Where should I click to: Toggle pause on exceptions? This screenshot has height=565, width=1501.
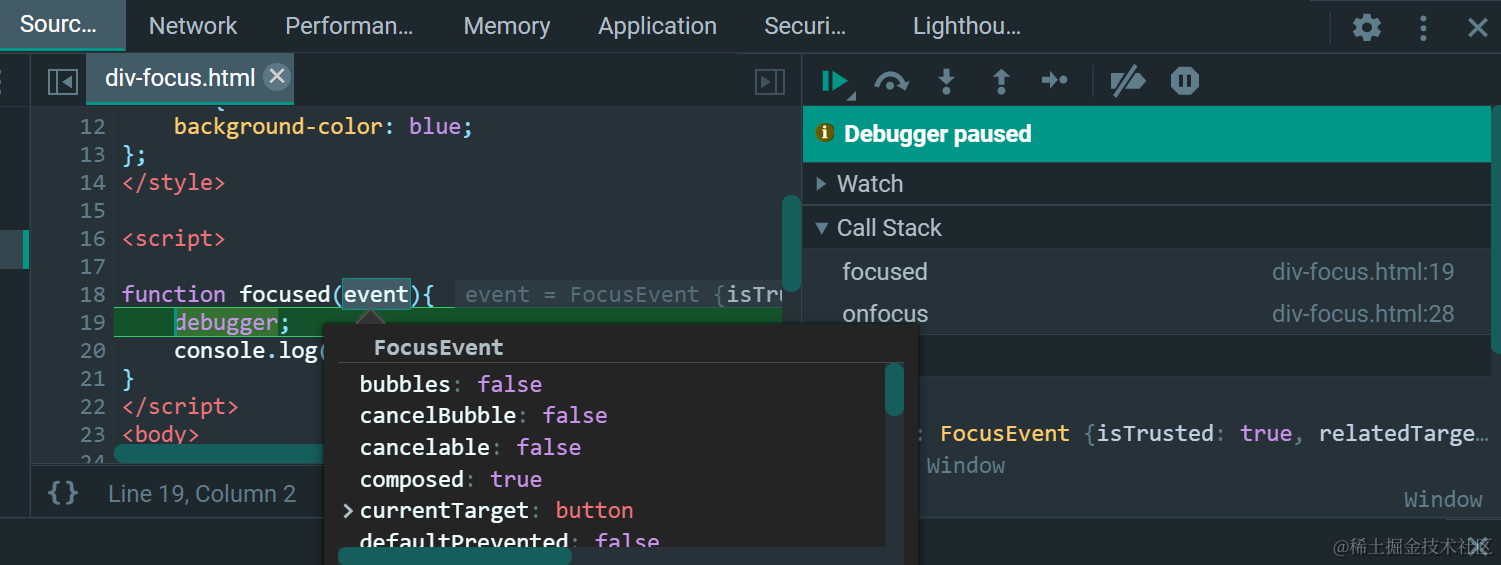pyautogui.click(x=1185, y=81)
